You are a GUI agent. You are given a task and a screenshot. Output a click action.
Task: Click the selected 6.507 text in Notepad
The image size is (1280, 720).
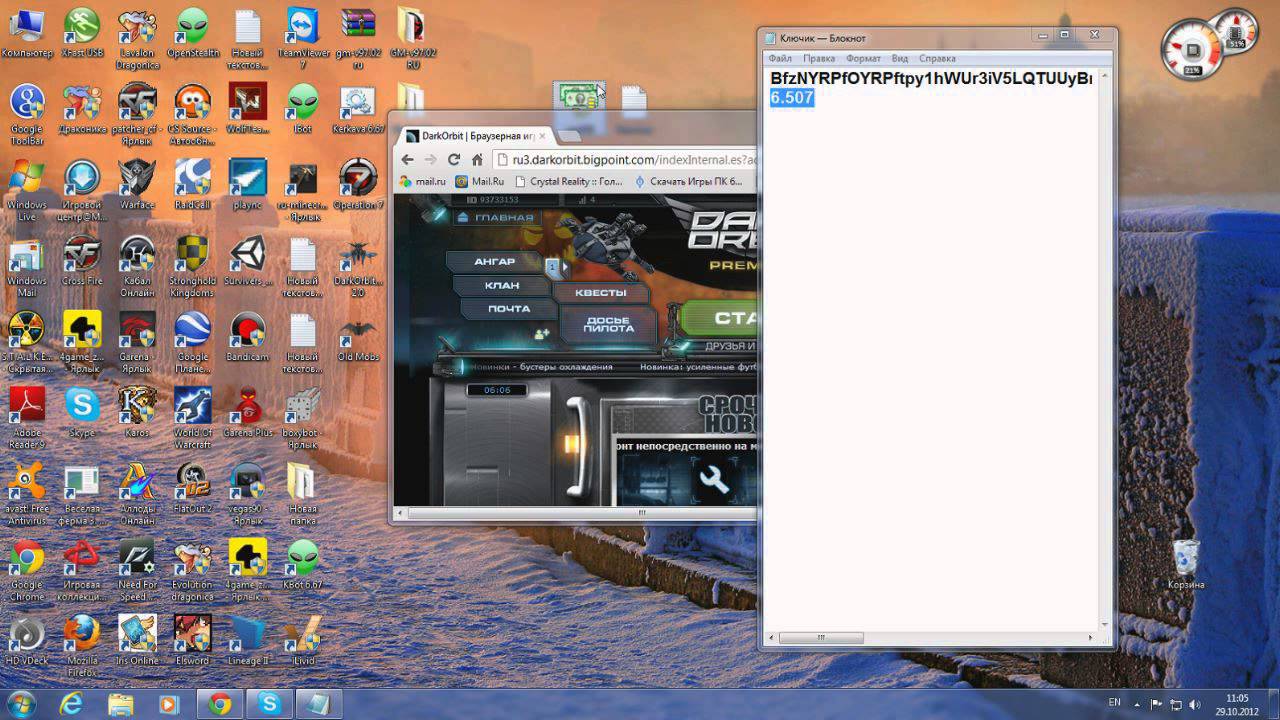point(792,97)
